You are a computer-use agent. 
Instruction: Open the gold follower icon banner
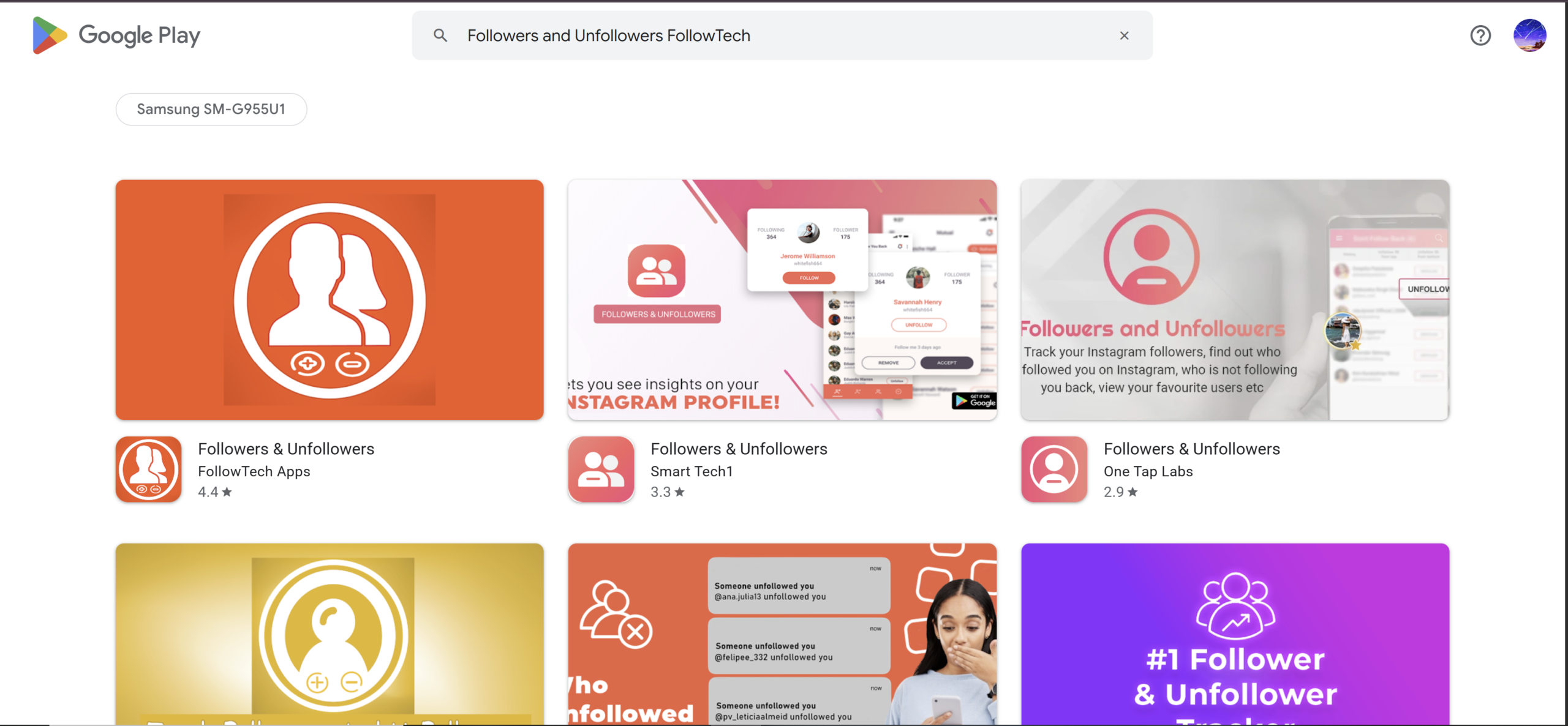click(x=330, y=634)
